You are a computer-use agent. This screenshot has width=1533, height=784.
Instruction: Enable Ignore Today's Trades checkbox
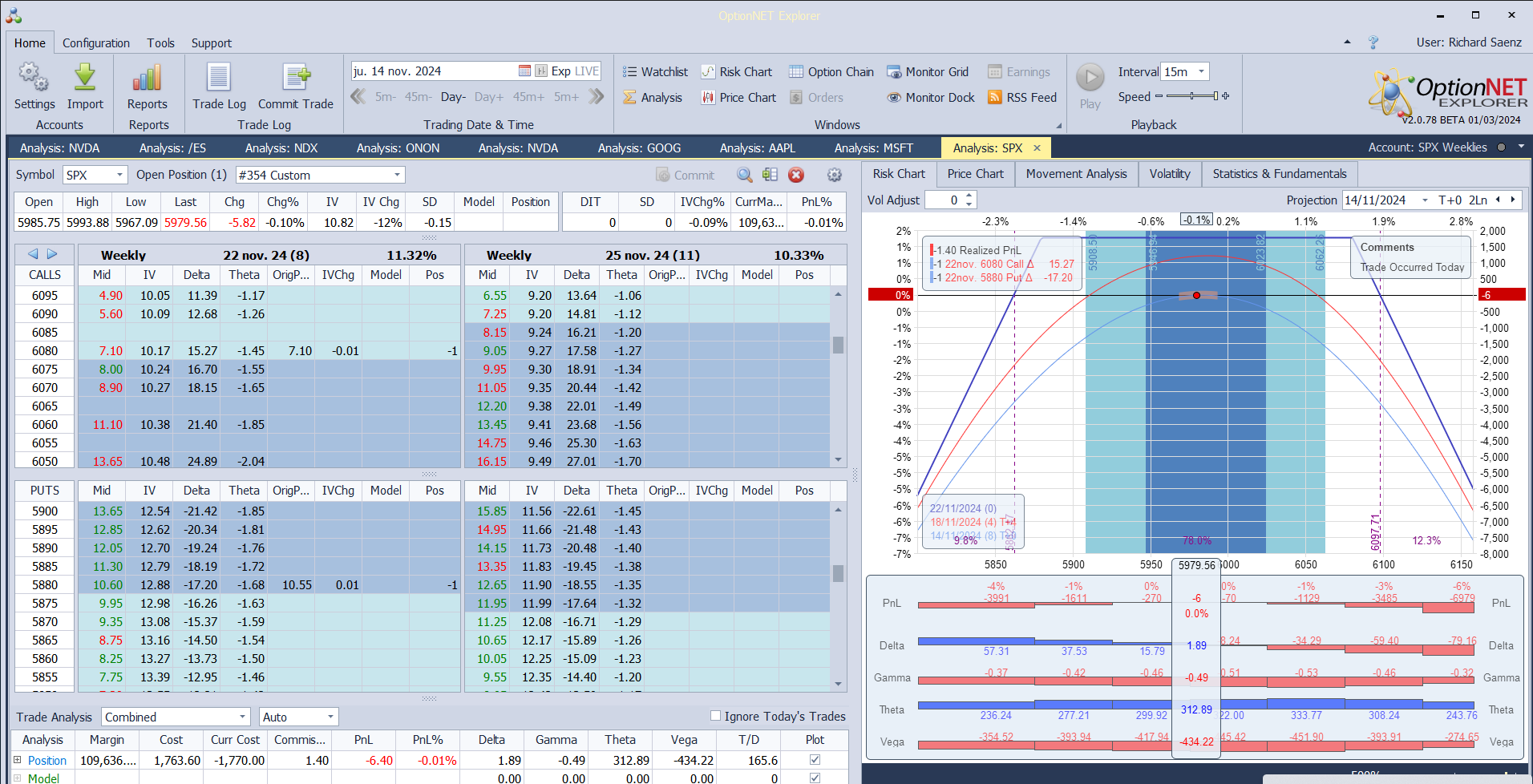[x=715, y=716]
